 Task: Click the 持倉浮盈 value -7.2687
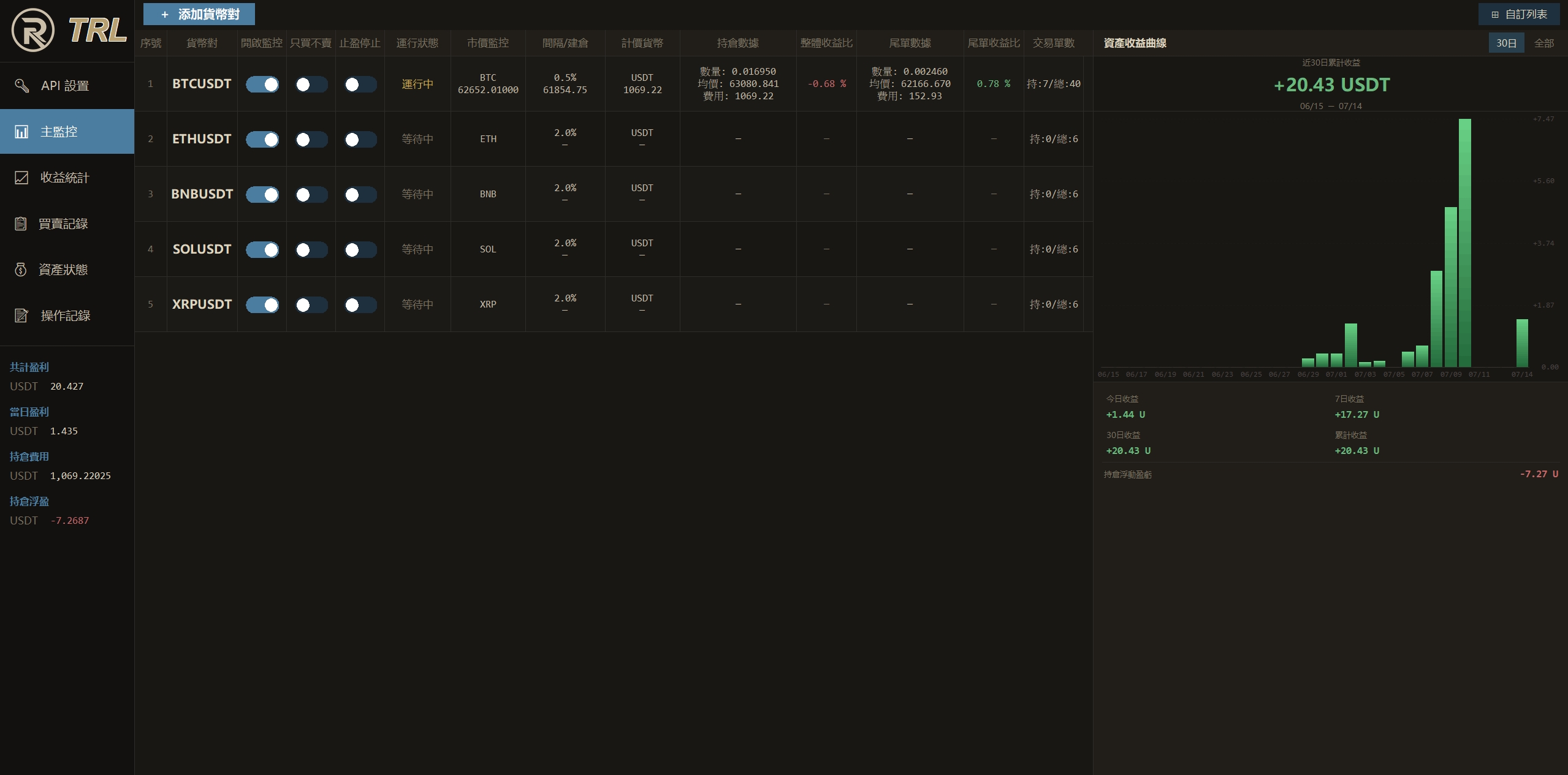pyautogui.click(x=69, y=521)
